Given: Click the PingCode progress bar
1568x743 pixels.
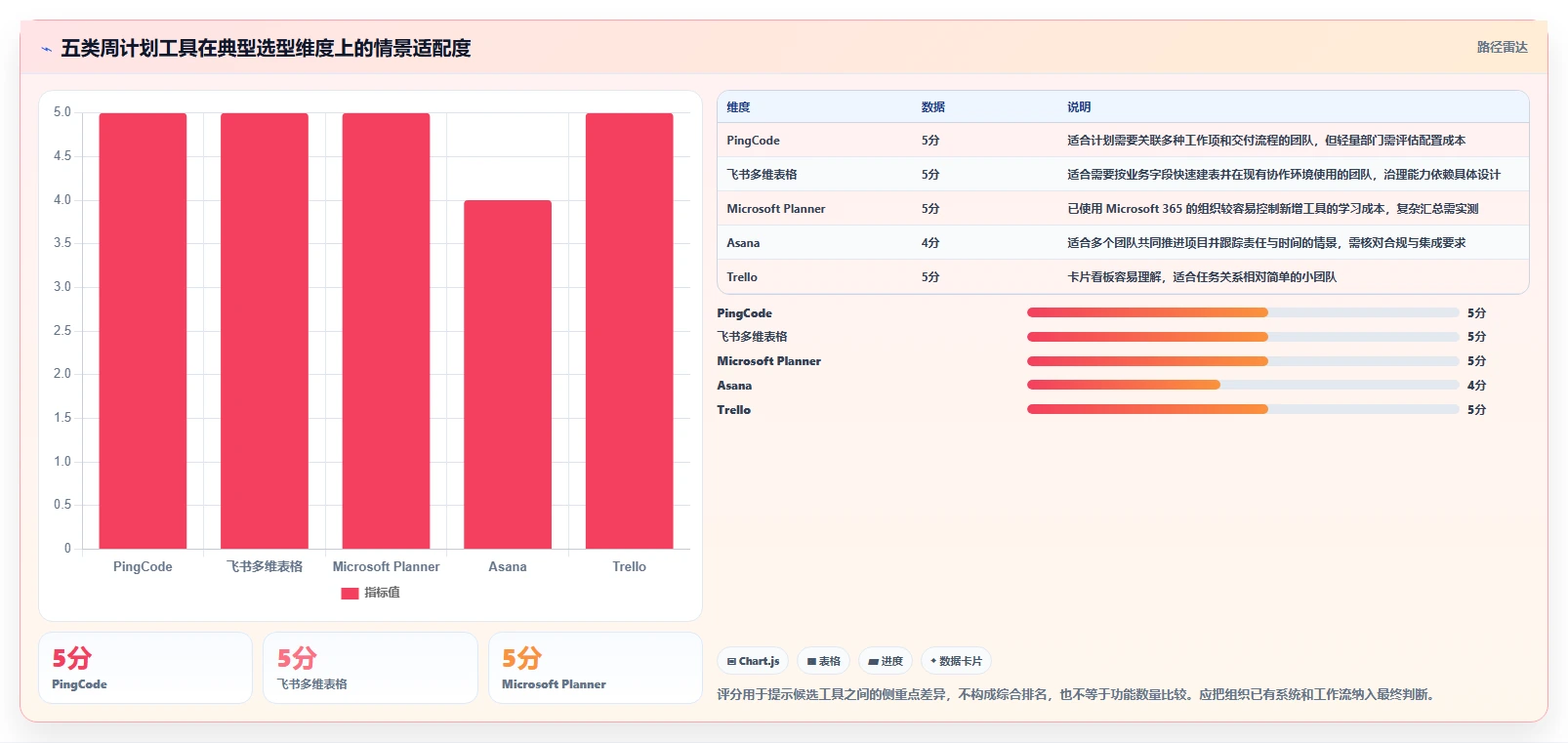Looking at the screenshot, I should [1243, 312].
